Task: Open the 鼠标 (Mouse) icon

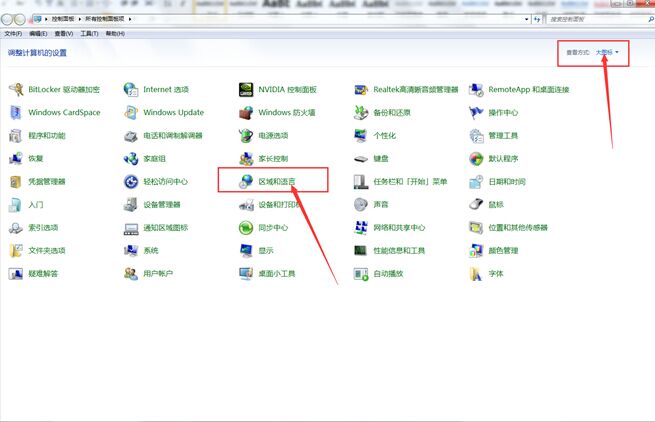Action: pyautogui.click(x=476, y=205)
